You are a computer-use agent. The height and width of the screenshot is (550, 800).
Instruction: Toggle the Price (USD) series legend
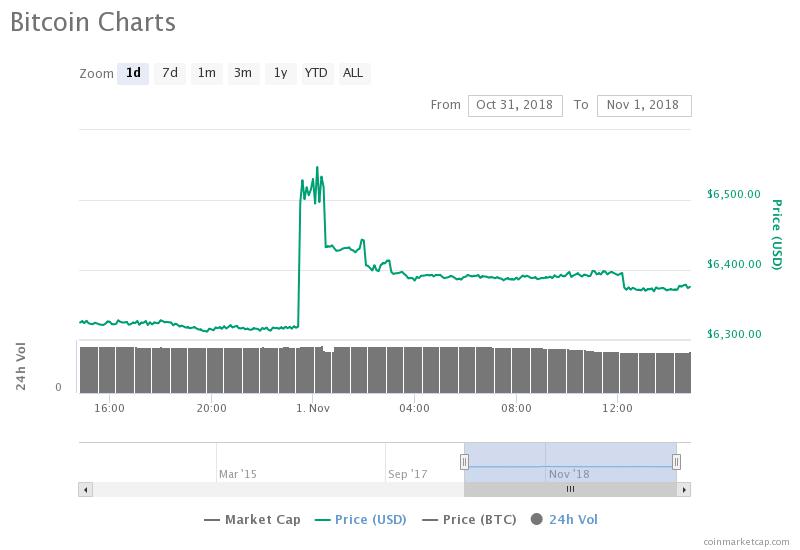(361, 520)
